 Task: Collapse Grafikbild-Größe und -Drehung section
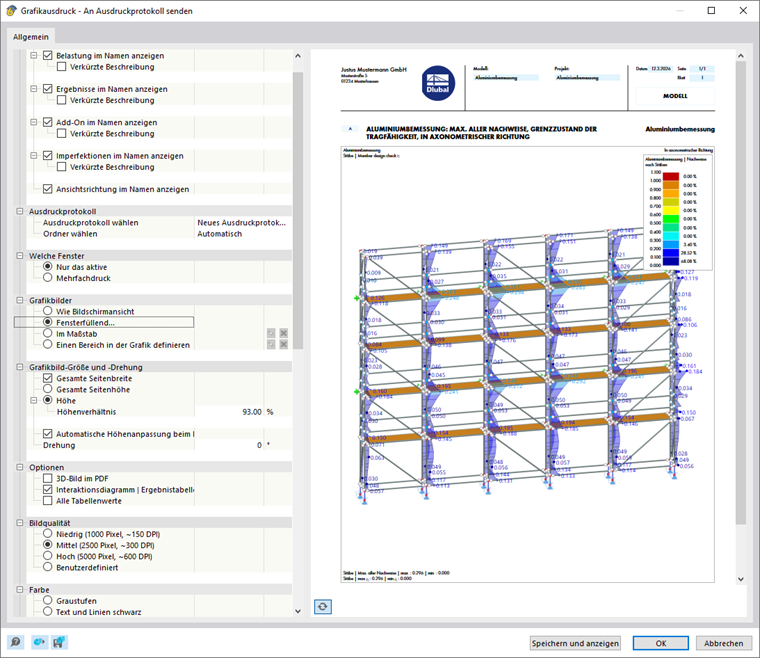point(20,367)
